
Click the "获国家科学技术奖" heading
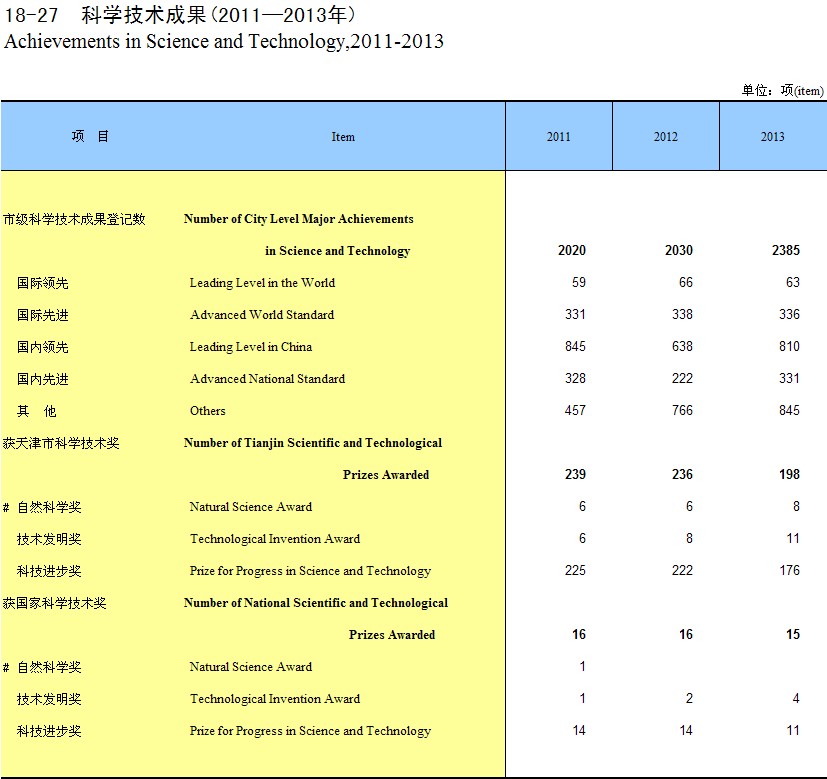pos(54,603)
